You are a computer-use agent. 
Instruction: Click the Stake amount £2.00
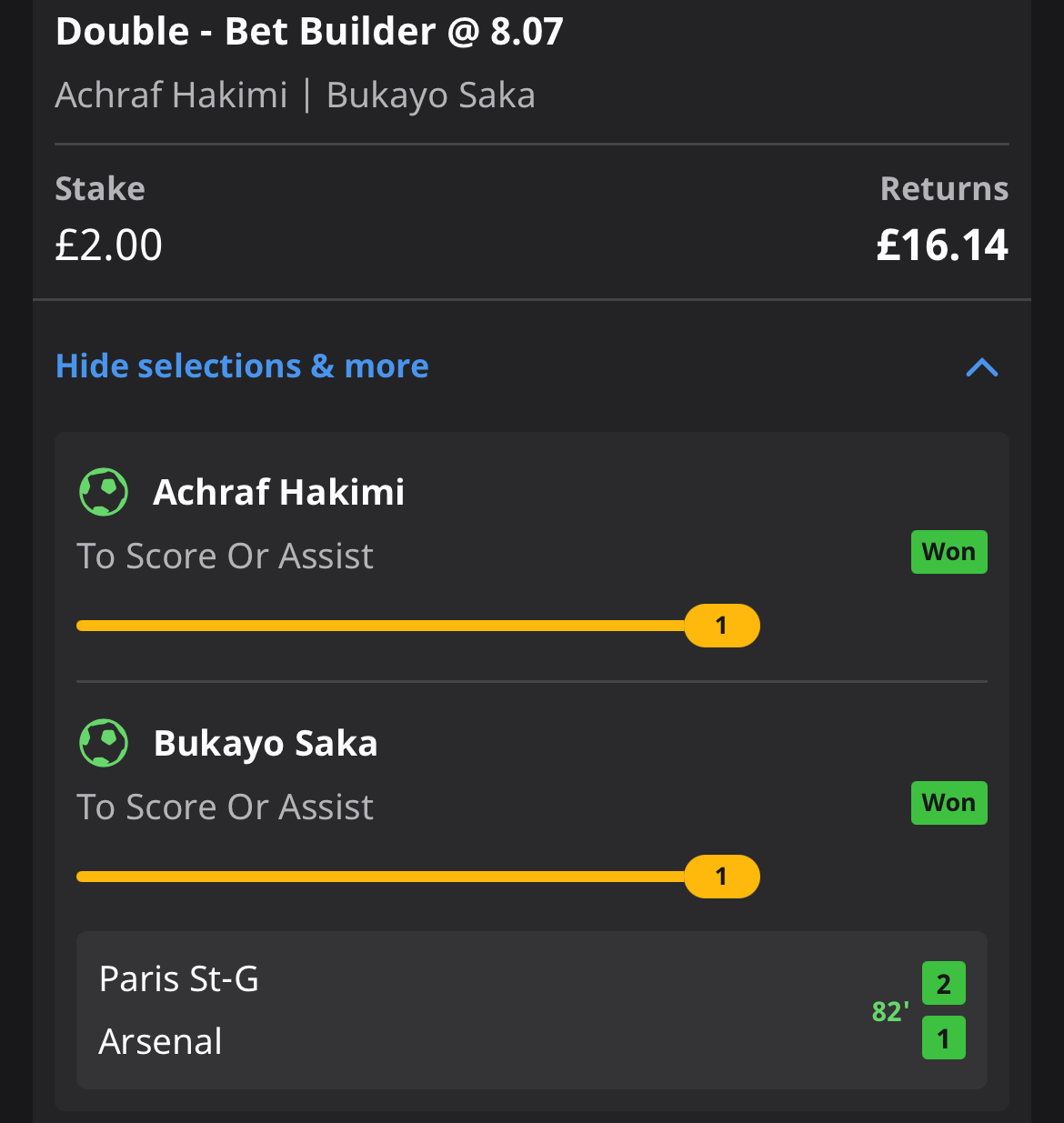(x=109, y=246)
